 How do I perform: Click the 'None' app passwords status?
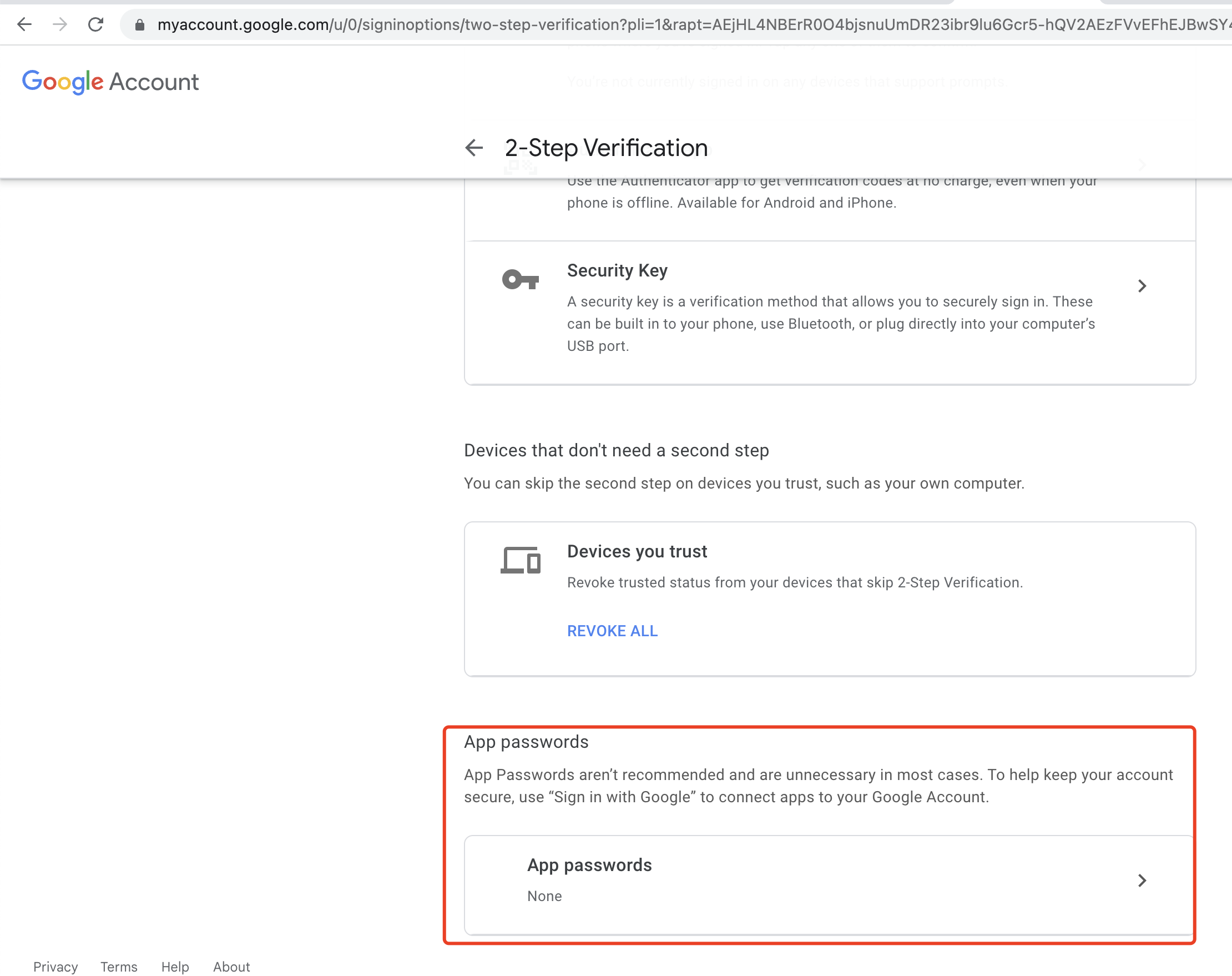point(544,896)
